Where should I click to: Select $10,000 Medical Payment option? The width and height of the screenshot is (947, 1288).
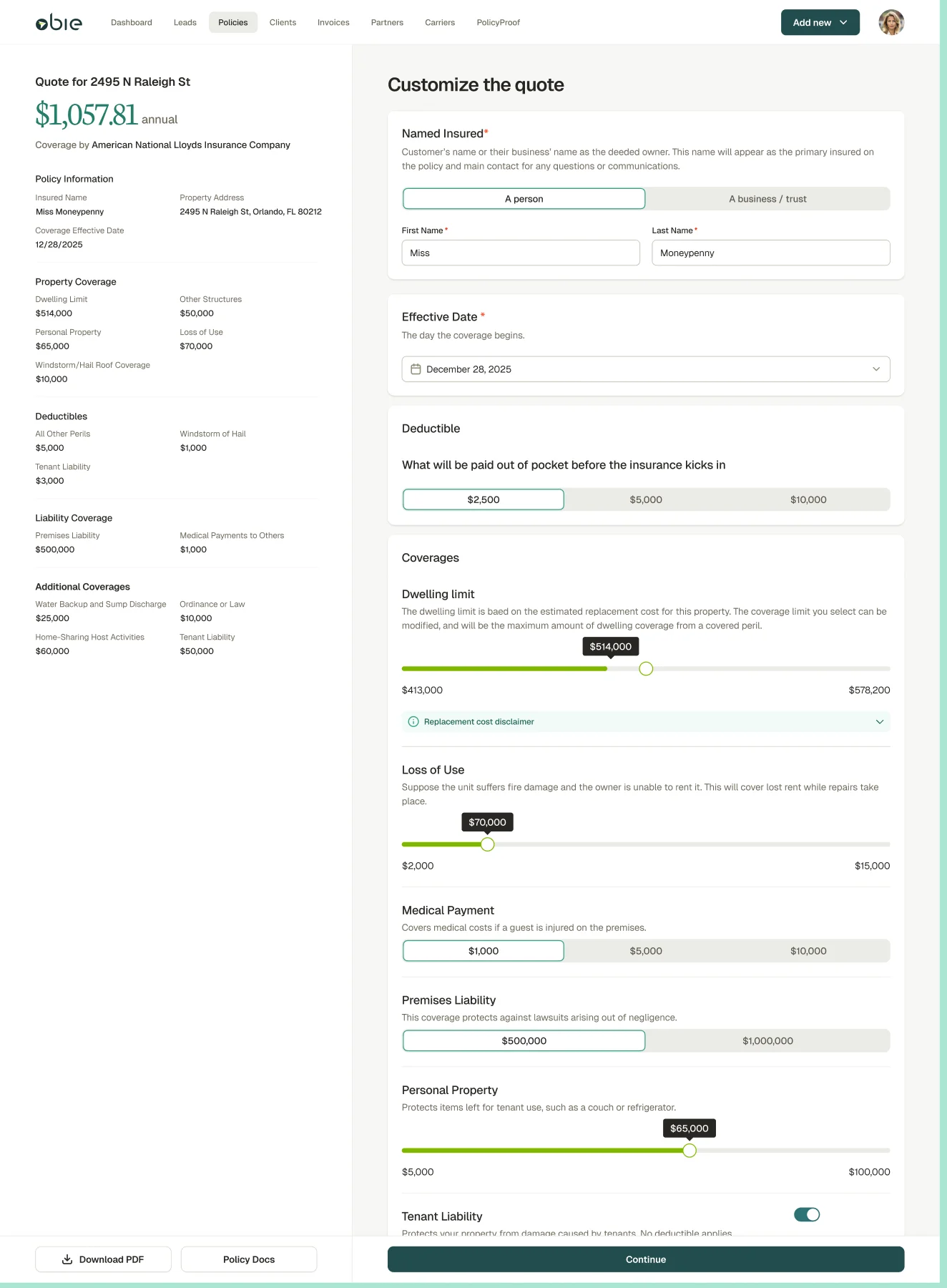pos(808,951)
